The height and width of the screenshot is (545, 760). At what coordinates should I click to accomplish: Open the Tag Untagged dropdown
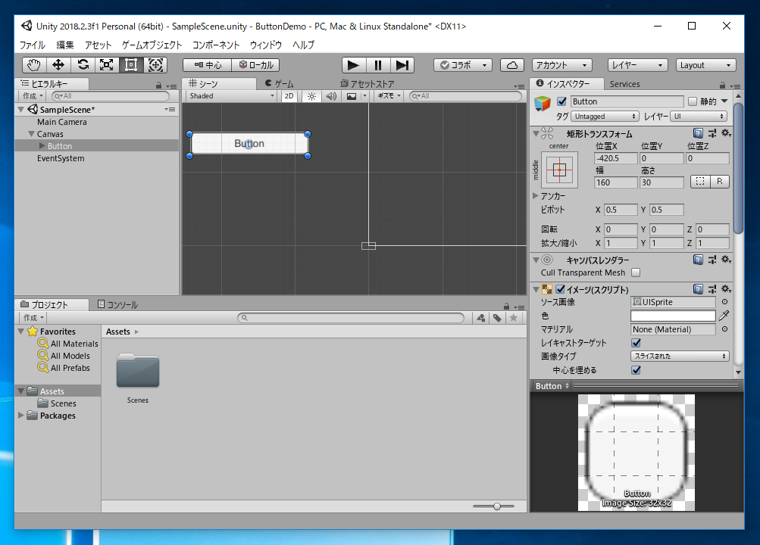click(x=604, y=116)
